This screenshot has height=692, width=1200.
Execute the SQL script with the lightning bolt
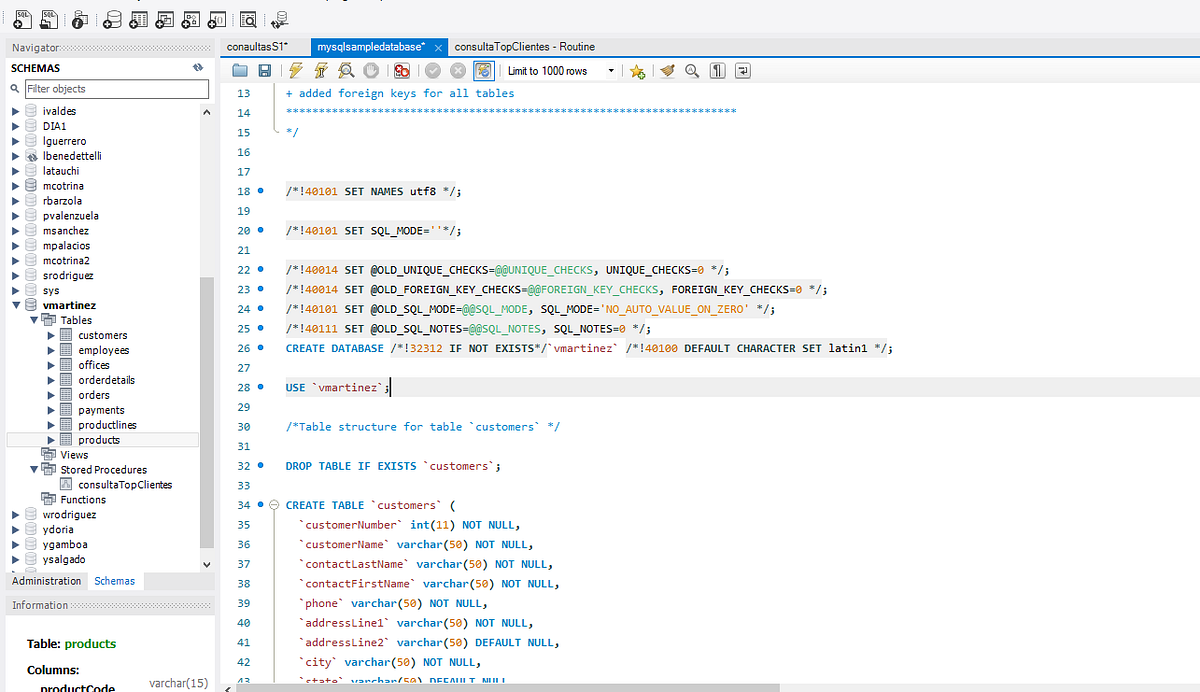(294, 70)
